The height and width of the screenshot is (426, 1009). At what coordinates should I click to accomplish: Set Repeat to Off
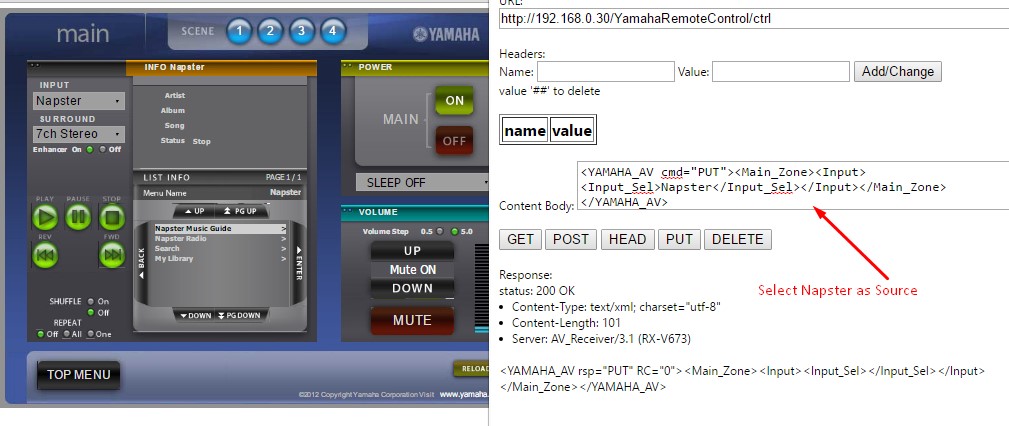pyautogui.click(x=41, y=333)
